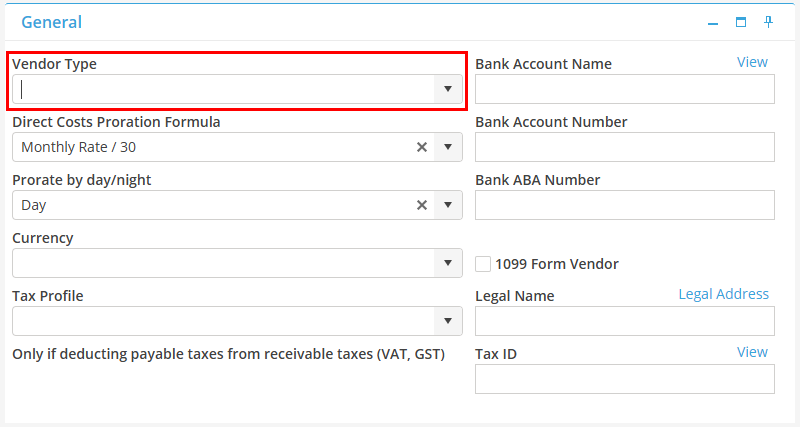Pin the General panel

tap(769, 22)
